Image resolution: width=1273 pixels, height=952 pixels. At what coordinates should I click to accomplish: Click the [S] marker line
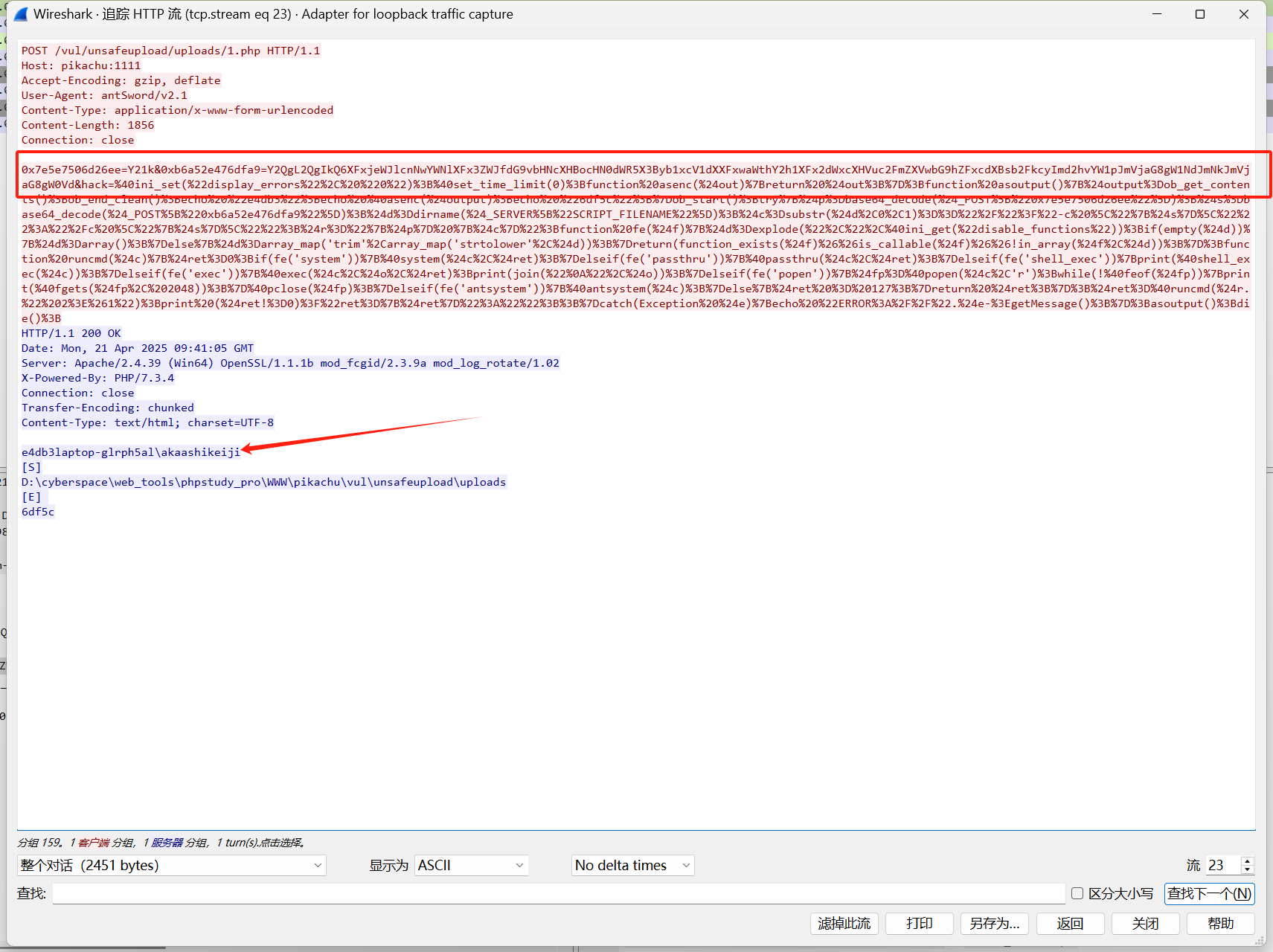(31, 467)
